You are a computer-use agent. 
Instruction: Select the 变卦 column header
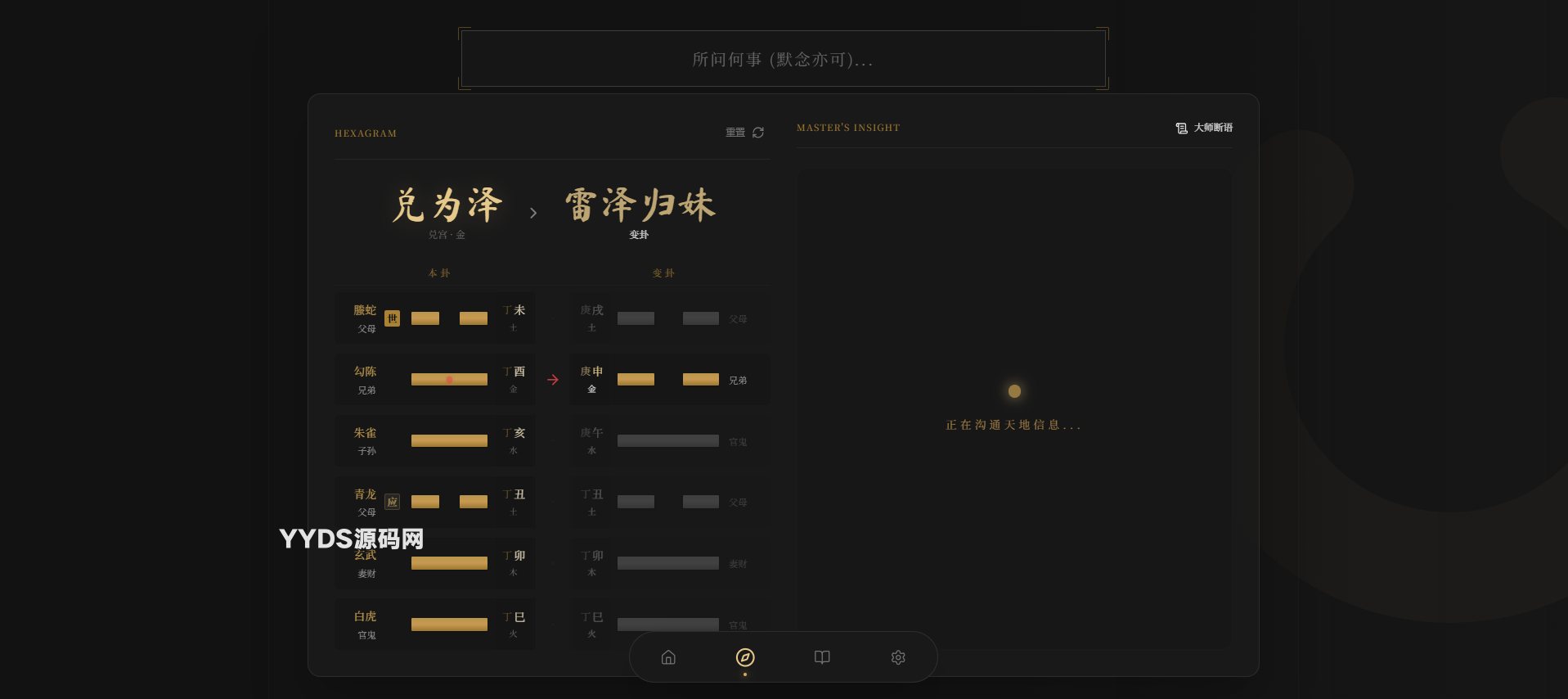[663, 273]
